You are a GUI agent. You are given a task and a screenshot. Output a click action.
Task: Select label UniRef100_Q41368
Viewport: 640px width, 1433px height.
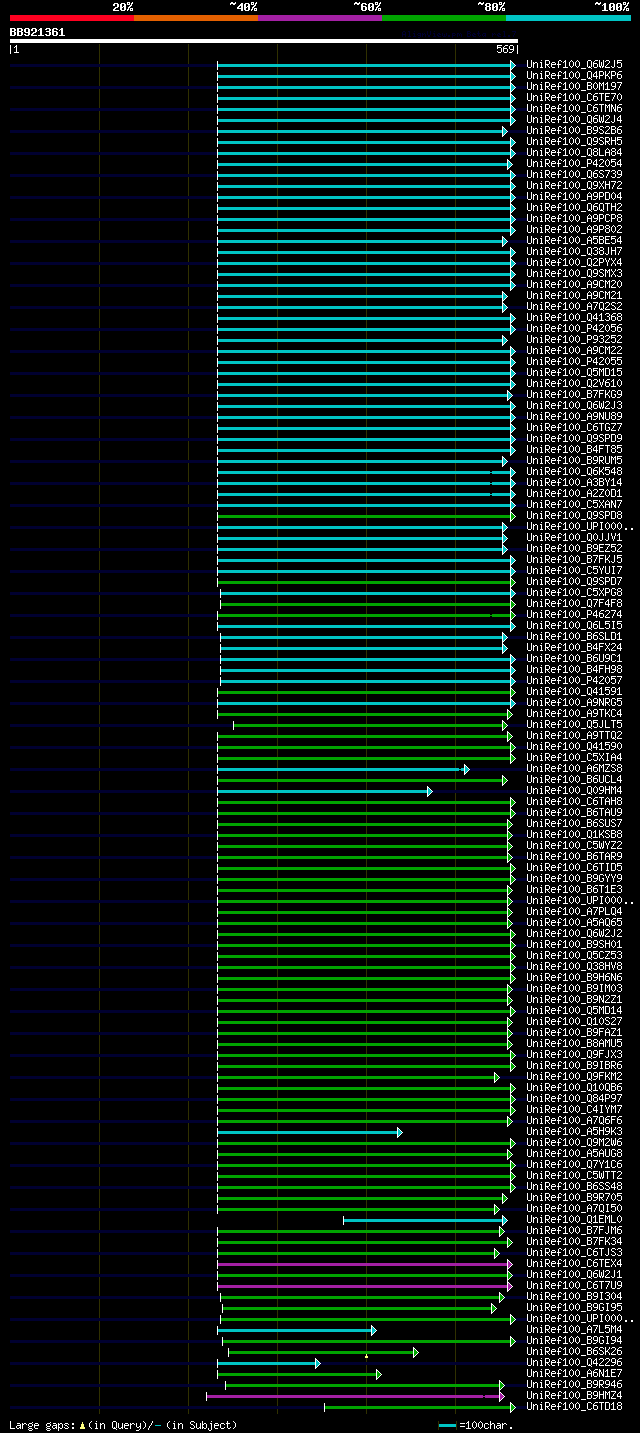(x=574, y=317)
